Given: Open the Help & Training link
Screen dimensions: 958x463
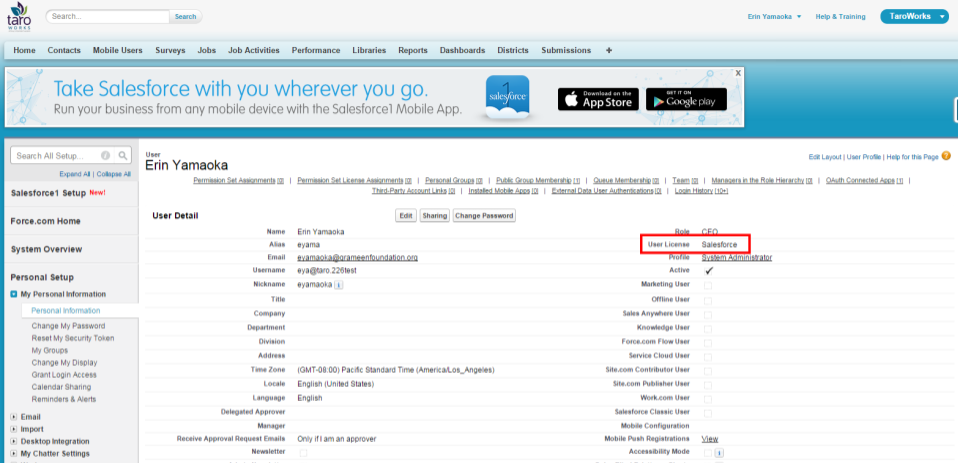Looking at the screenshot, I should click(840, 16).
